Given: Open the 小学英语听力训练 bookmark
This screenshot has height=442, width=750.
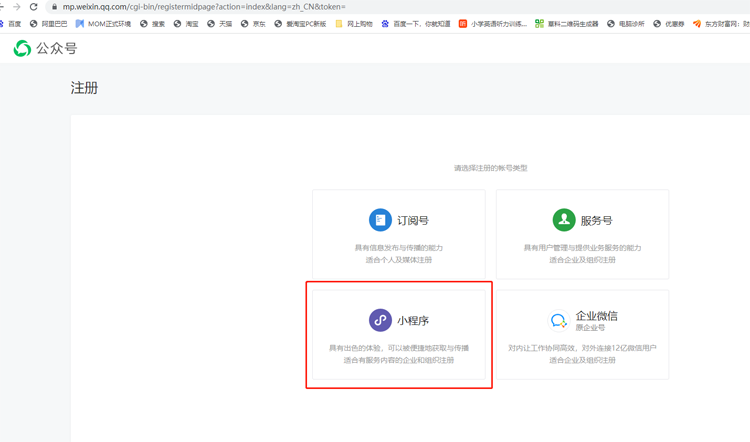Looking at the screenshot, I should pyautogui.click(x=493, y=24).
